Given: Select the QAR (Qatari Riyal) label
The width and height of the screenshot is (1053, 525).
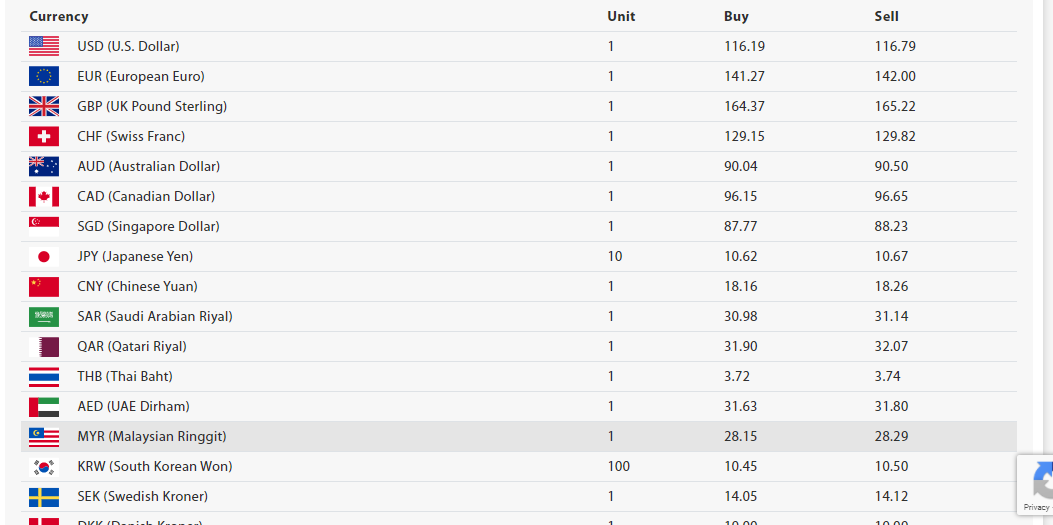Looking at the screenshot, I should point(132,346).
